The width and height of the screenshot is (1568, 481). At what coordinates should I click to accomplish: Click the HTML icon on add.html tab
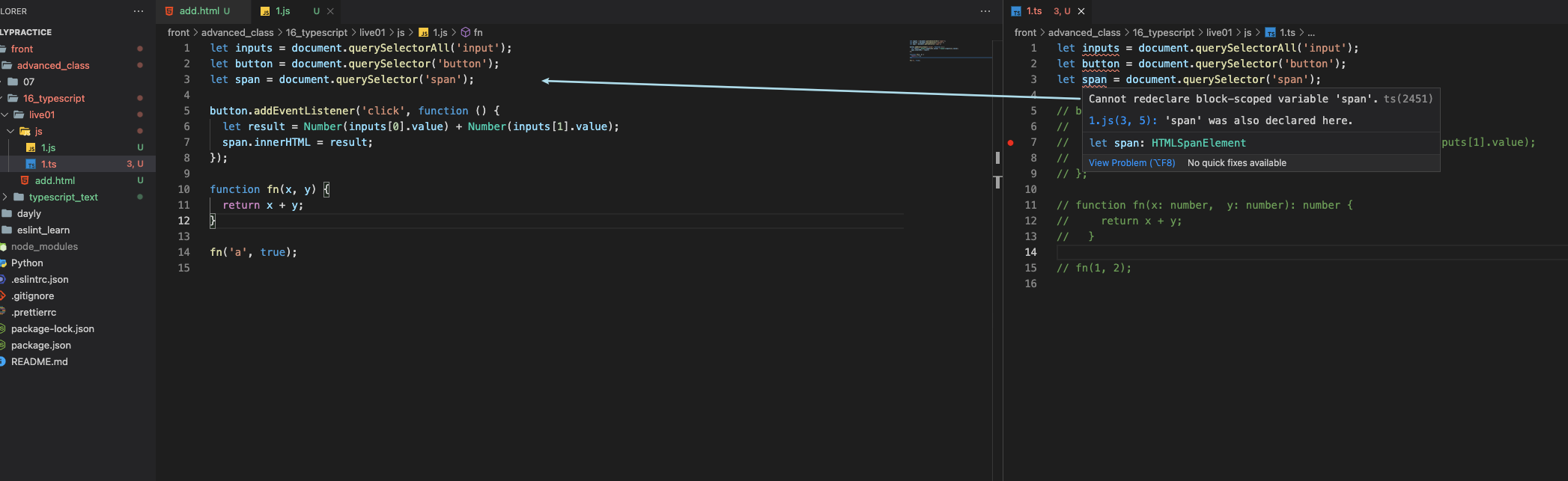[x=169, y=11]
